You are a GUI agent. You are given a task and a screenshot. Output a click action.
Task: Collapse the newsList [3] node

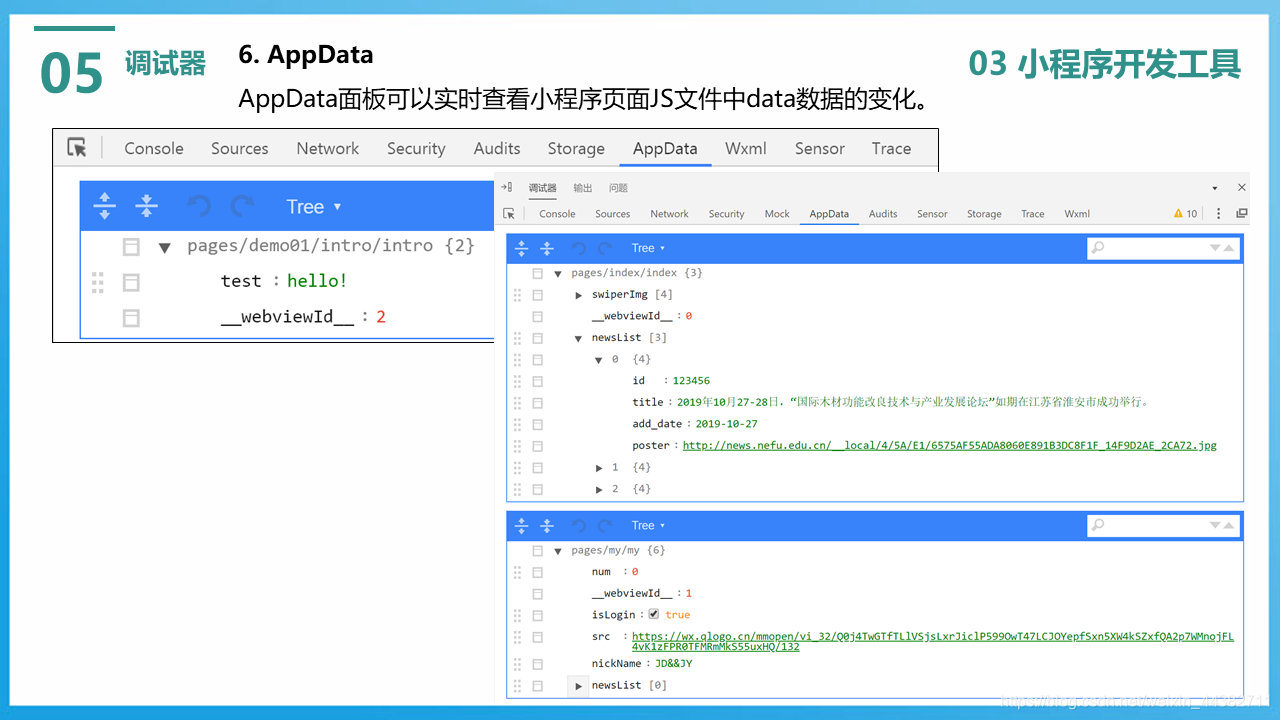578,339
